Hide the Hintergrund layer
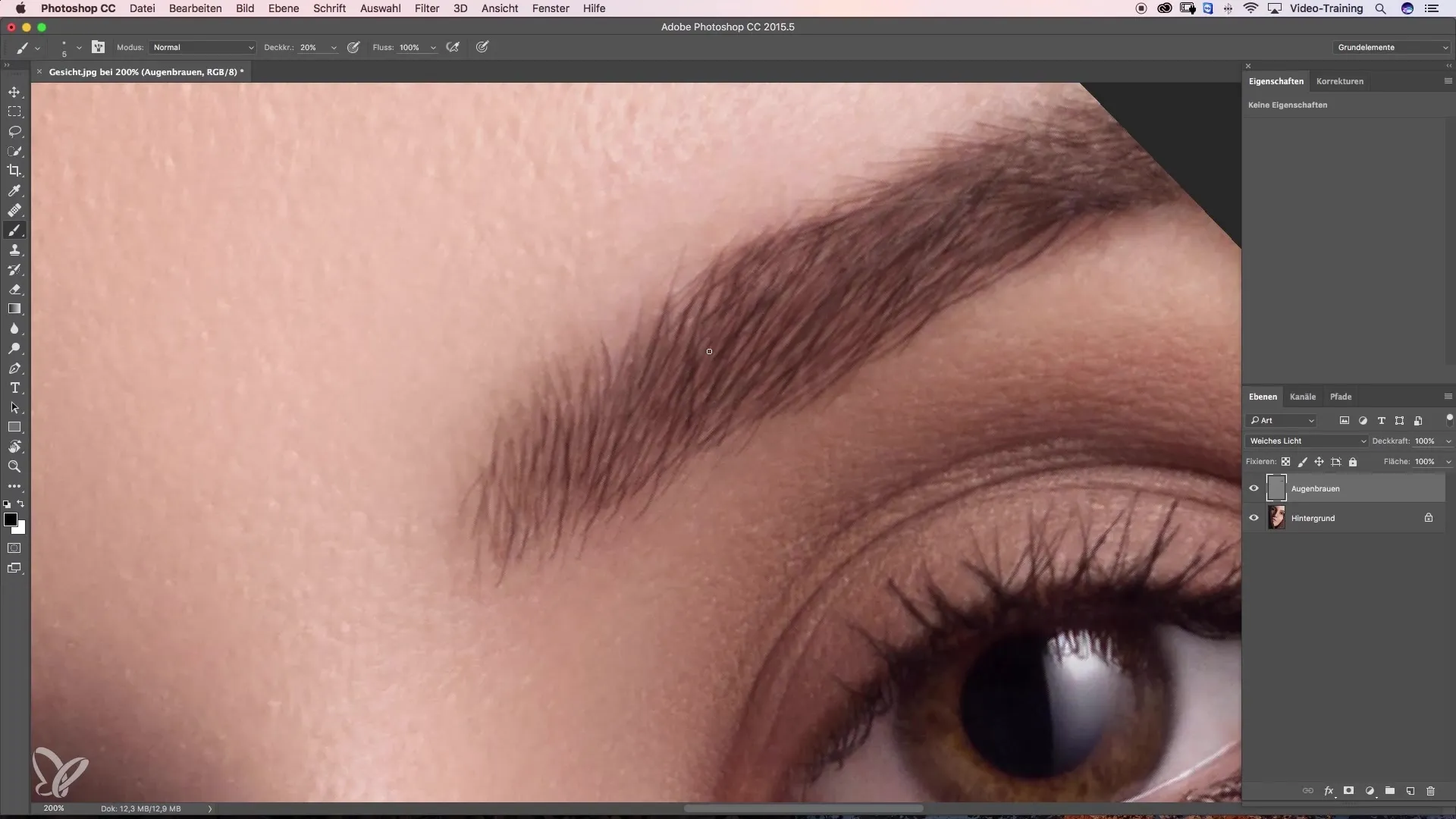This screenshot has height=819, width=1456. click(x=1254, y=518)
